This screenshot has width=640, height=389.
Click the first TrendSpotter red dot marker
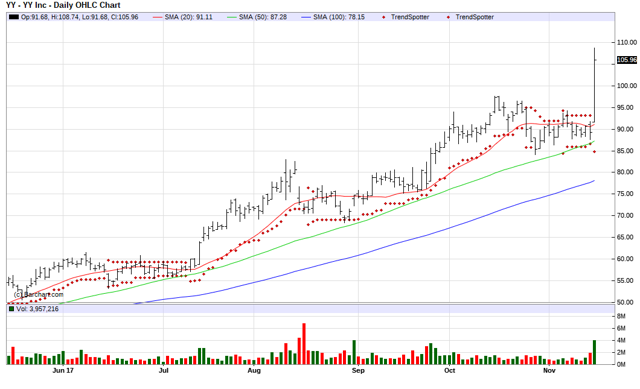tap(383, 17)
